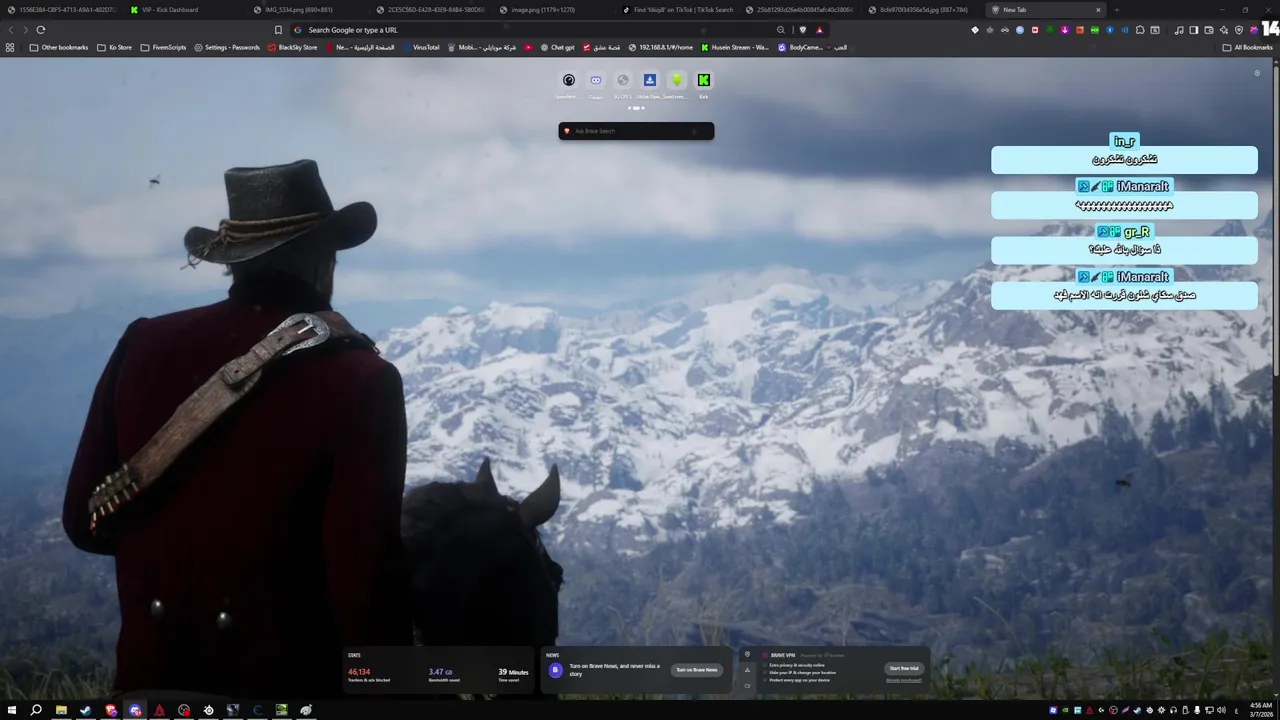The image size is (1280, 720).
Task: Open the Ko Store bookmarks folder
Action: tap(114, 47)
